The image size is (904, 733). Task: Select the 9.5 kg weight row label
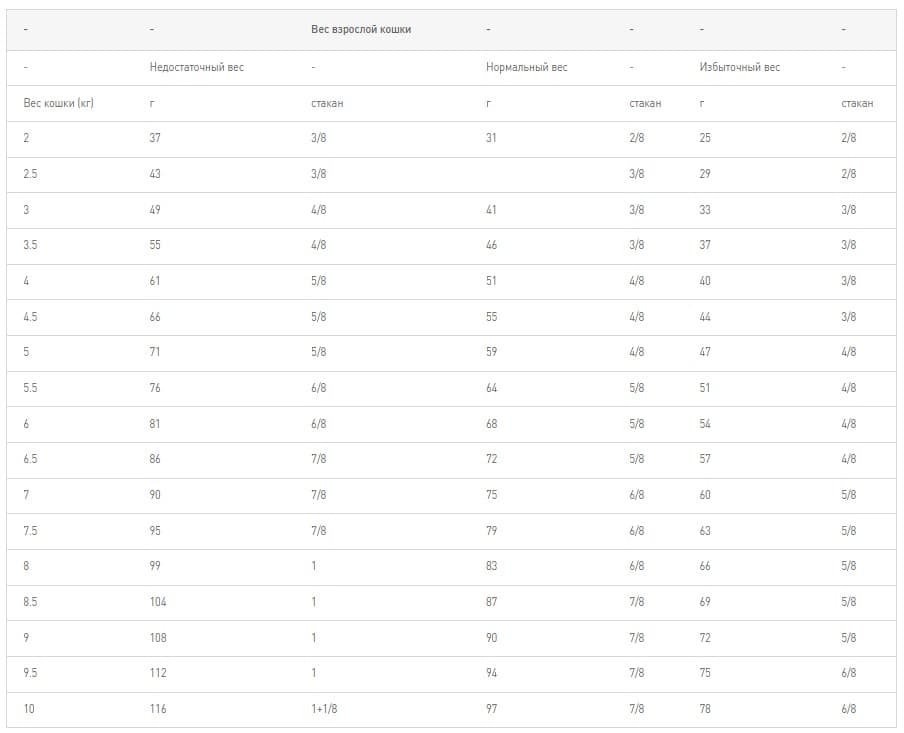[31, 673]
